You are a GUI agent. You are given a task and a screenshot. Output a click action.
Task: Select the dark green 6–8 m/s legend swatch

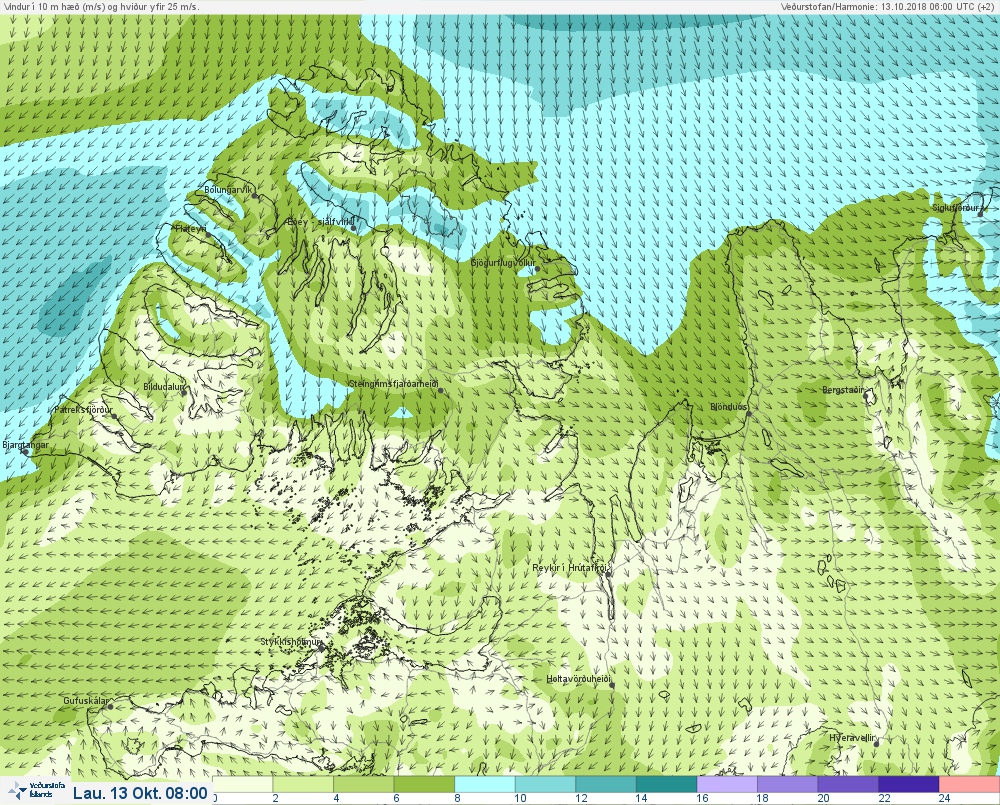click(424, 784)
